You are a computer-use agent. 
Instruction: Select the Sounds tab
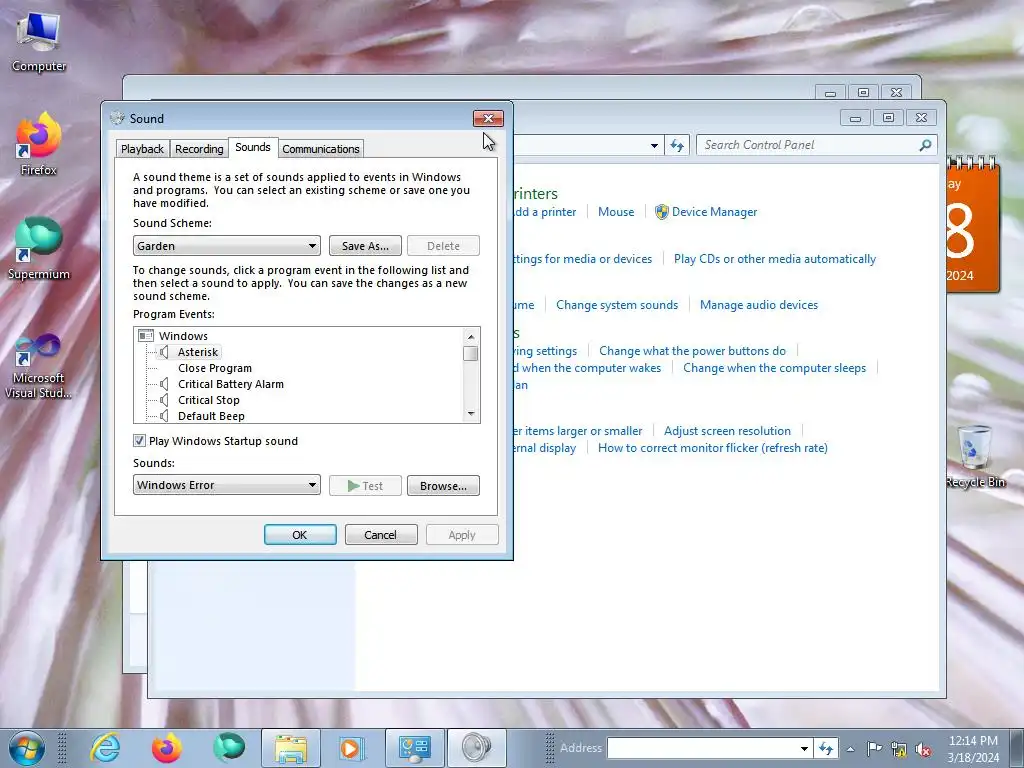(253, 148)
